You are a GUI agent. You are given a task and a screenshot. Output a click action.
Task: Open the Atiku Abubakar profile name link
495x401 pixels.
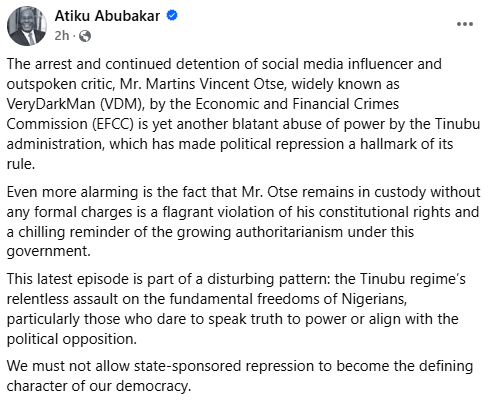coord(107,16)
